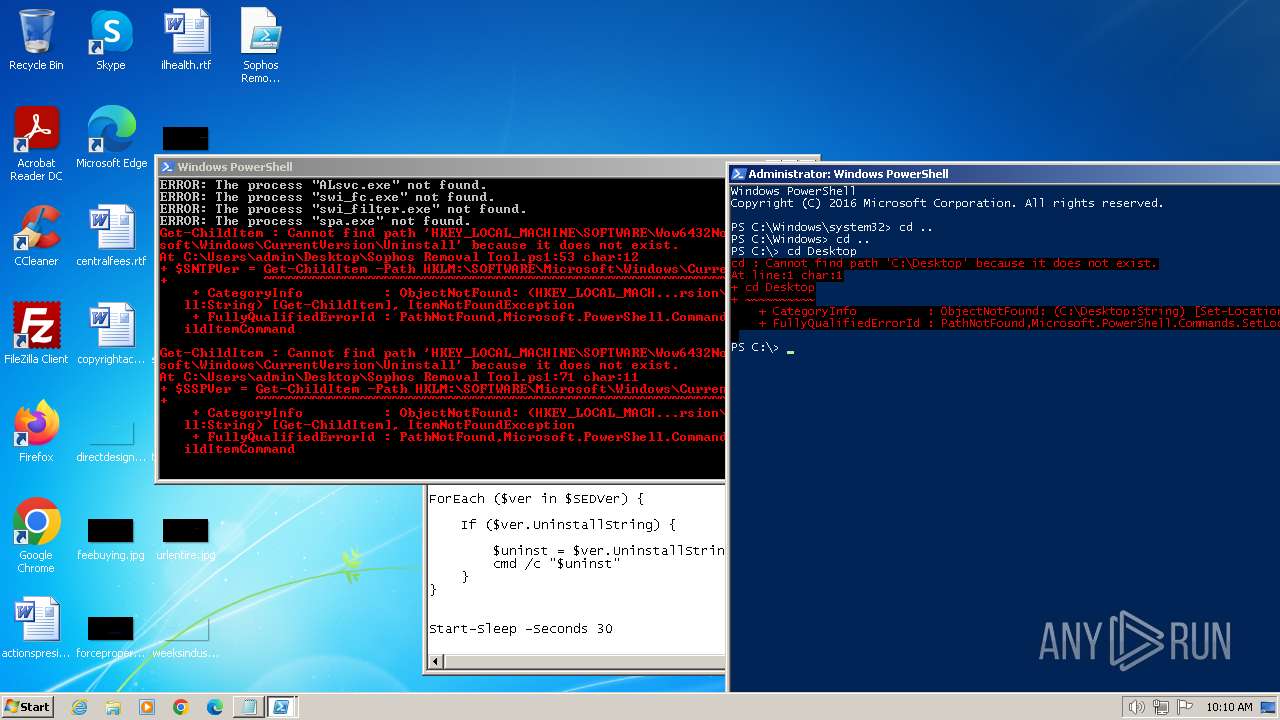
Task: Click the 'If ($ver.UninstallString) {' line
Action: (x=568, y=524)
